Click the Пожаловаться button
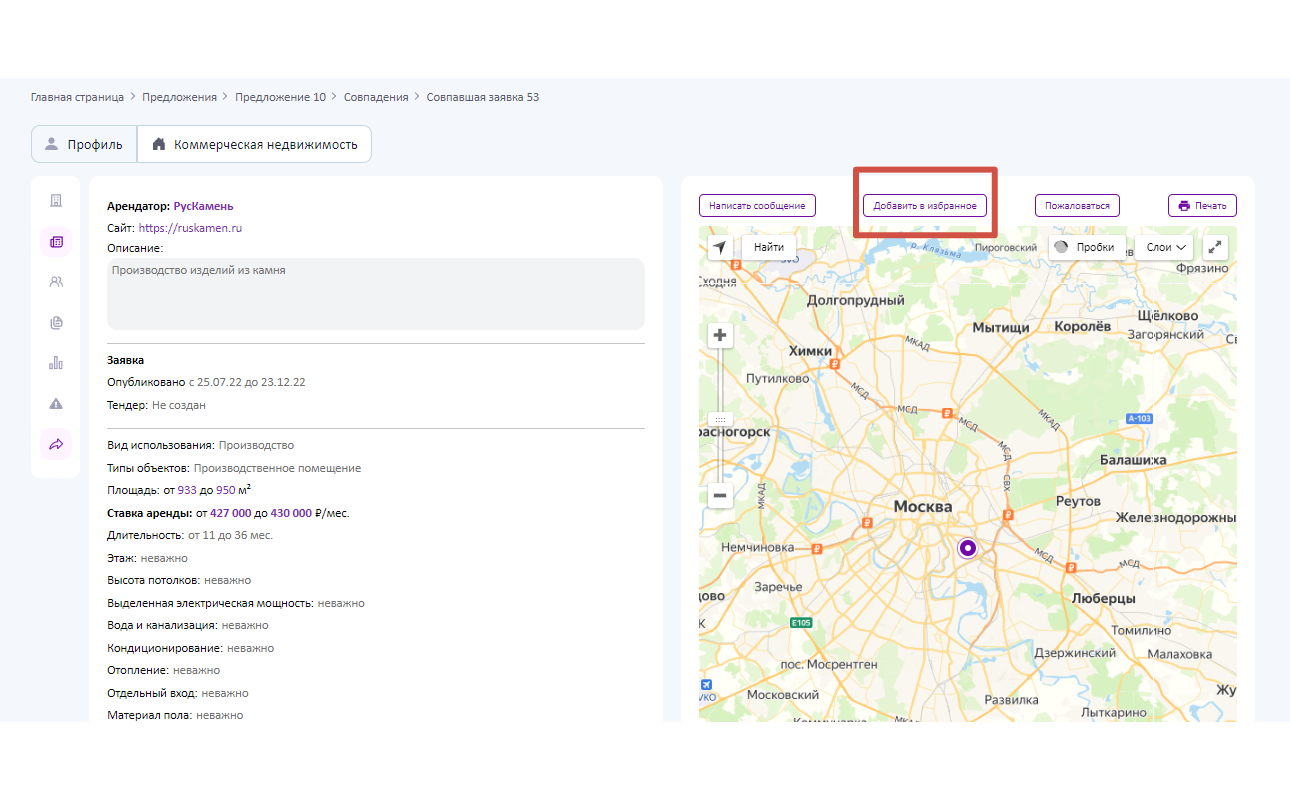 pos(1077,205)
